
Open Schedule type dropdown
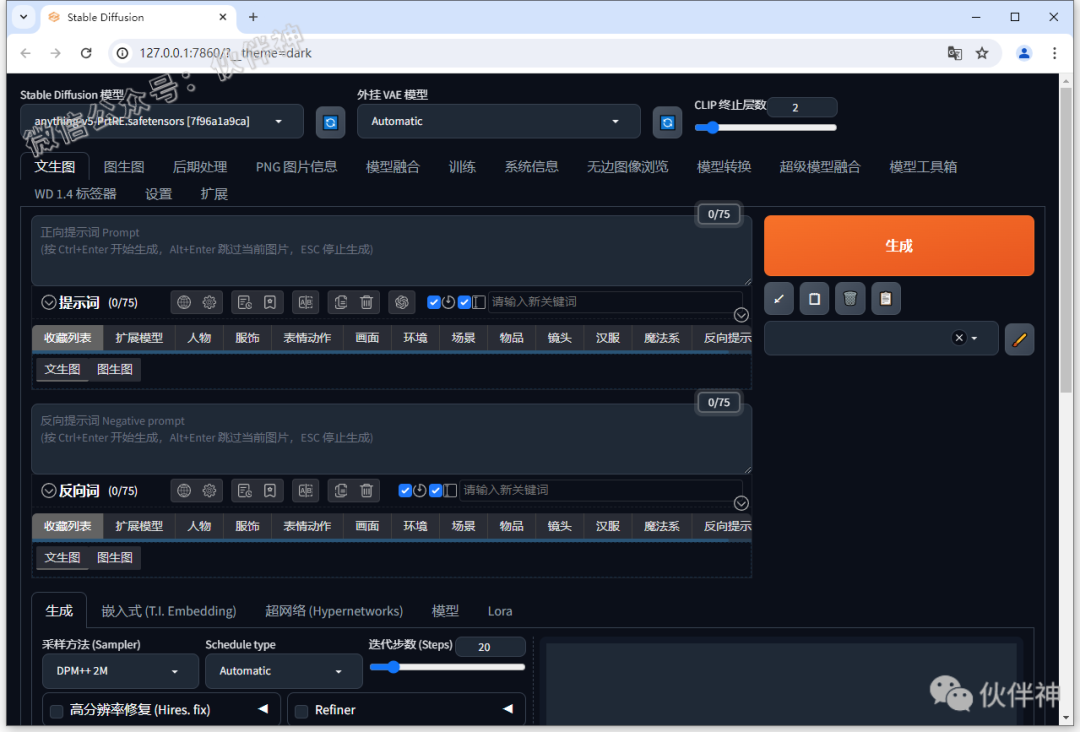tap(283, 671)
